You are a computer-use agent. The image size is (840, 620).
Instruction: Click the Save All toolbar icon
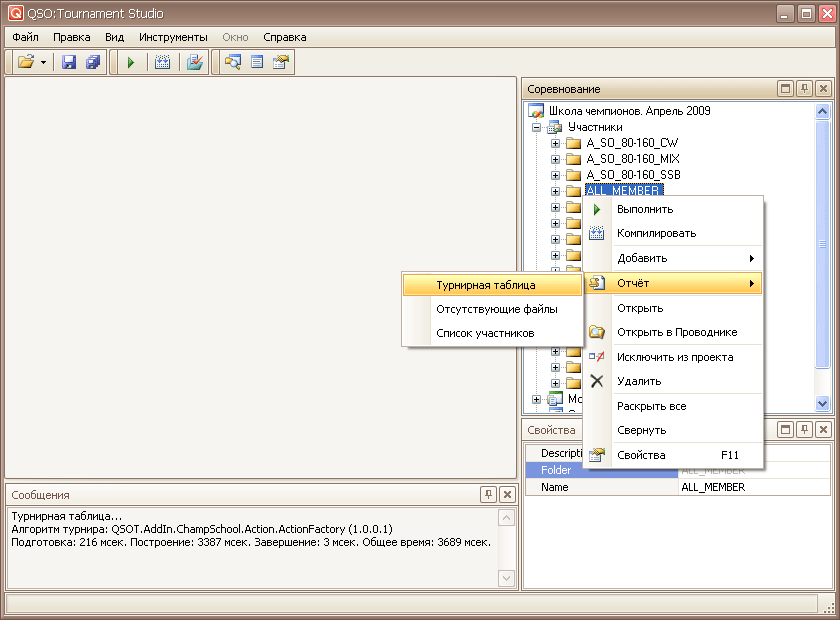[x=93, y=62]
